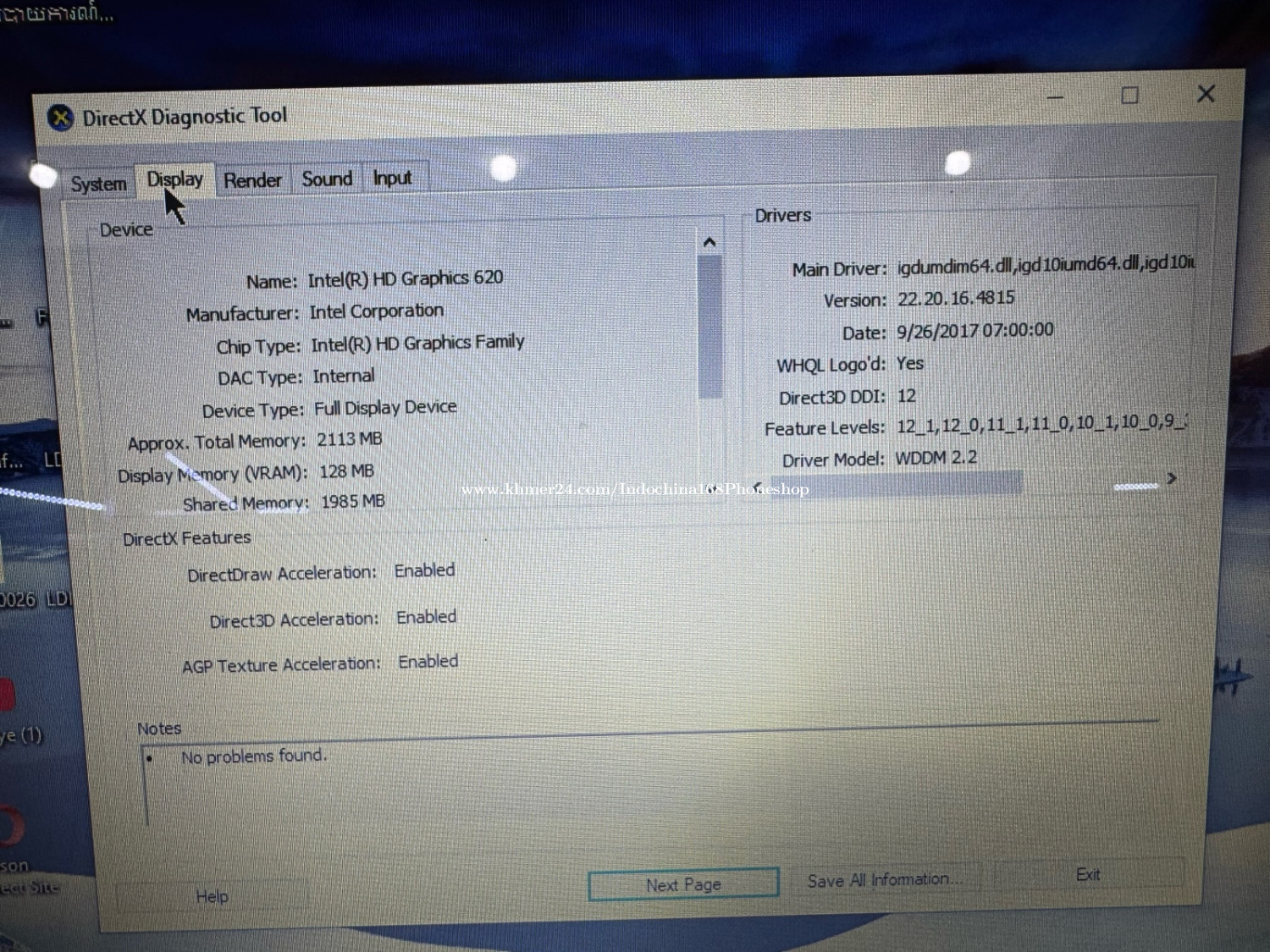Screen dimensions: 1270x952
Task: Click Save All Information button
Action: coord(884,879)
